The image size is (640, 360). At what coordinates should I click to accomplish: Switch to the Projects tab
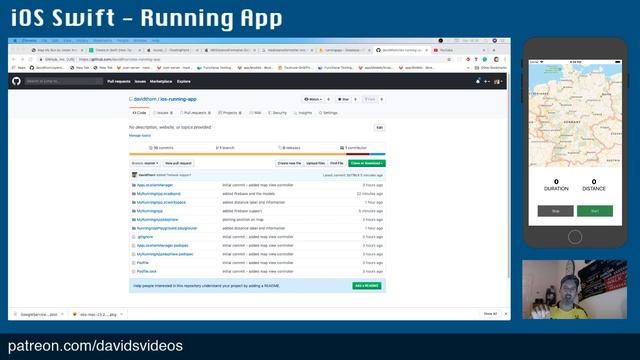coord(230,113)
